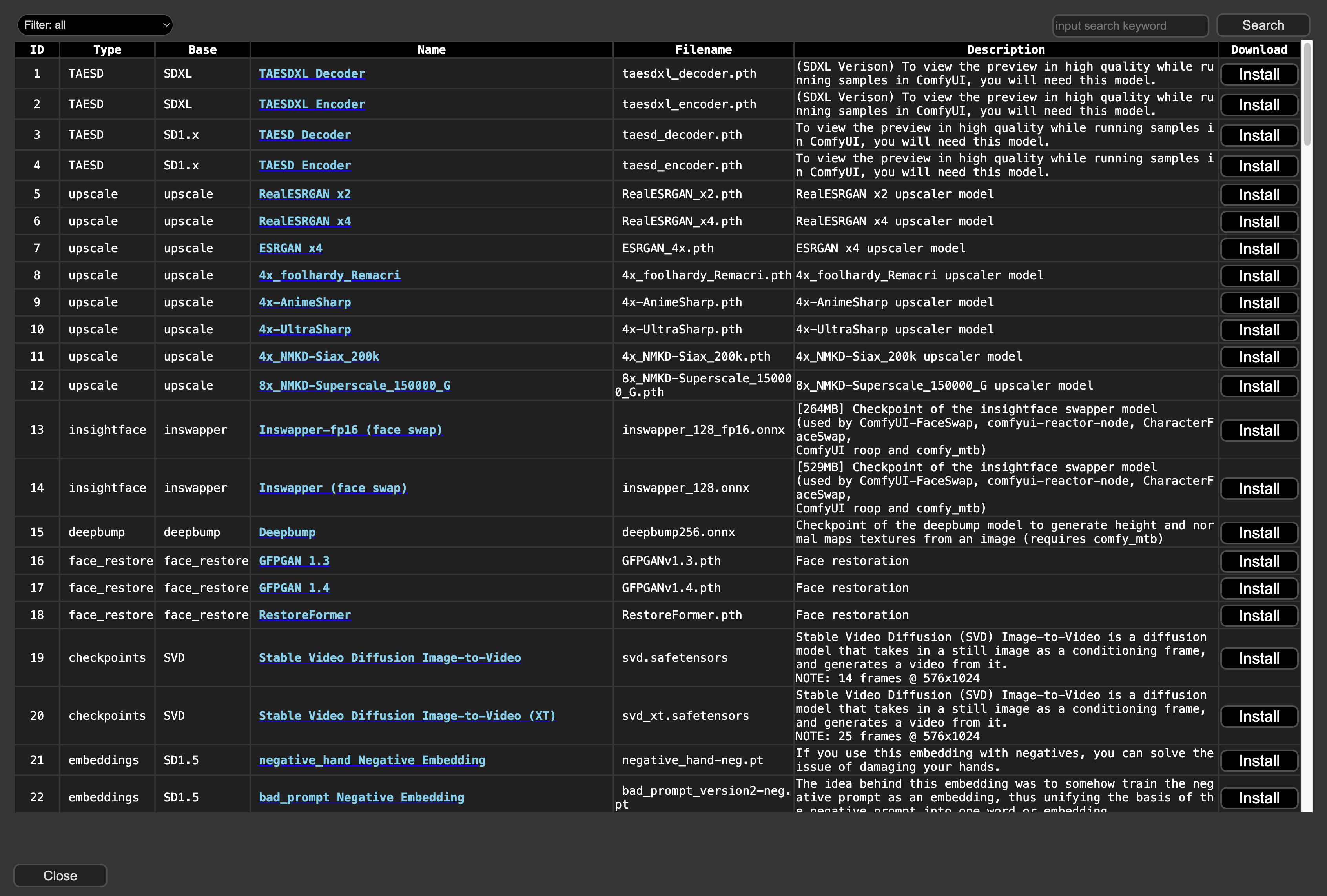
Task: Open the GFPGAN 1.3 link
Action: (x=294, y=561)
